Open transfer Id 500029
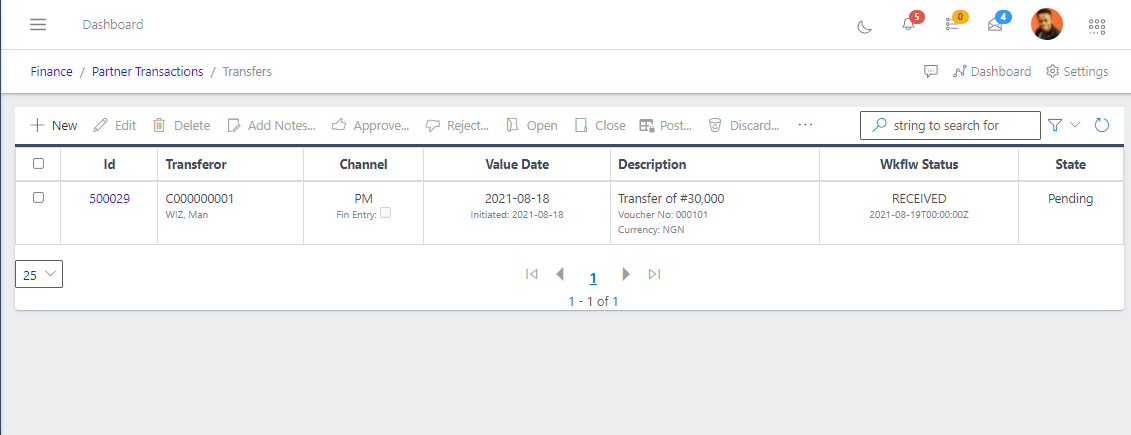The height and width of the screenshot is (435, 1131). 110,198
